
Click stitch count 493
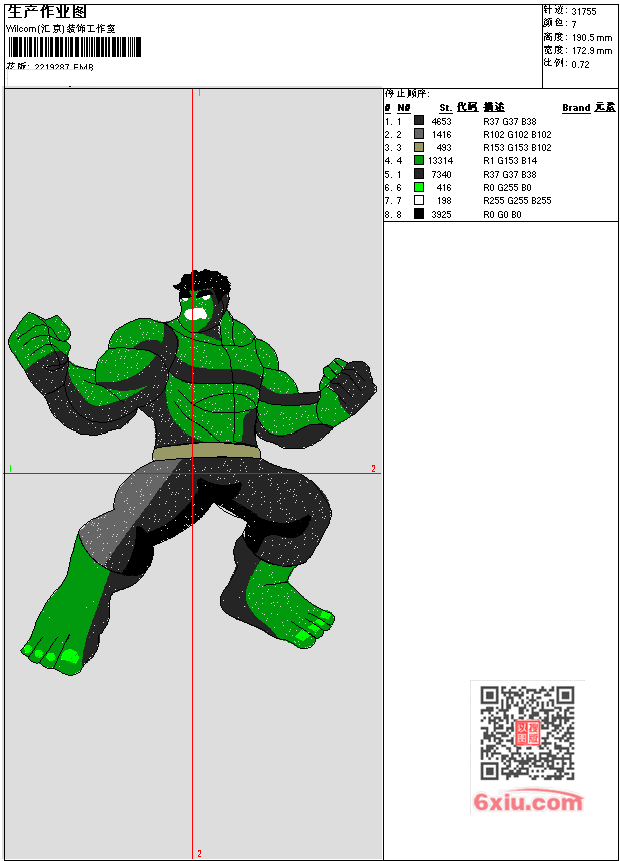point(444,148)
